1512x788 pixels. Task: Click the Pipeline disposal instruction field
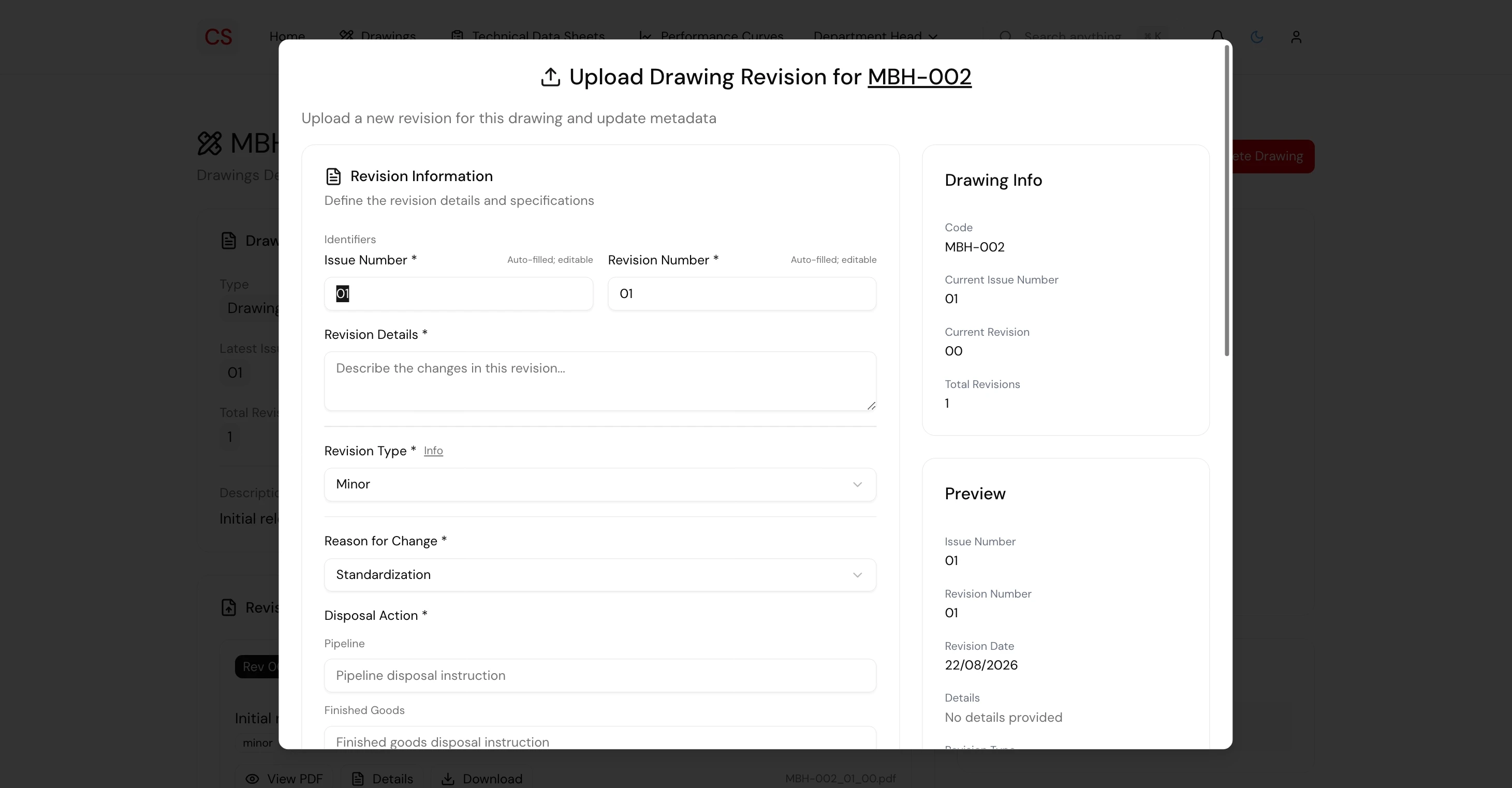(x=600, y=675)
